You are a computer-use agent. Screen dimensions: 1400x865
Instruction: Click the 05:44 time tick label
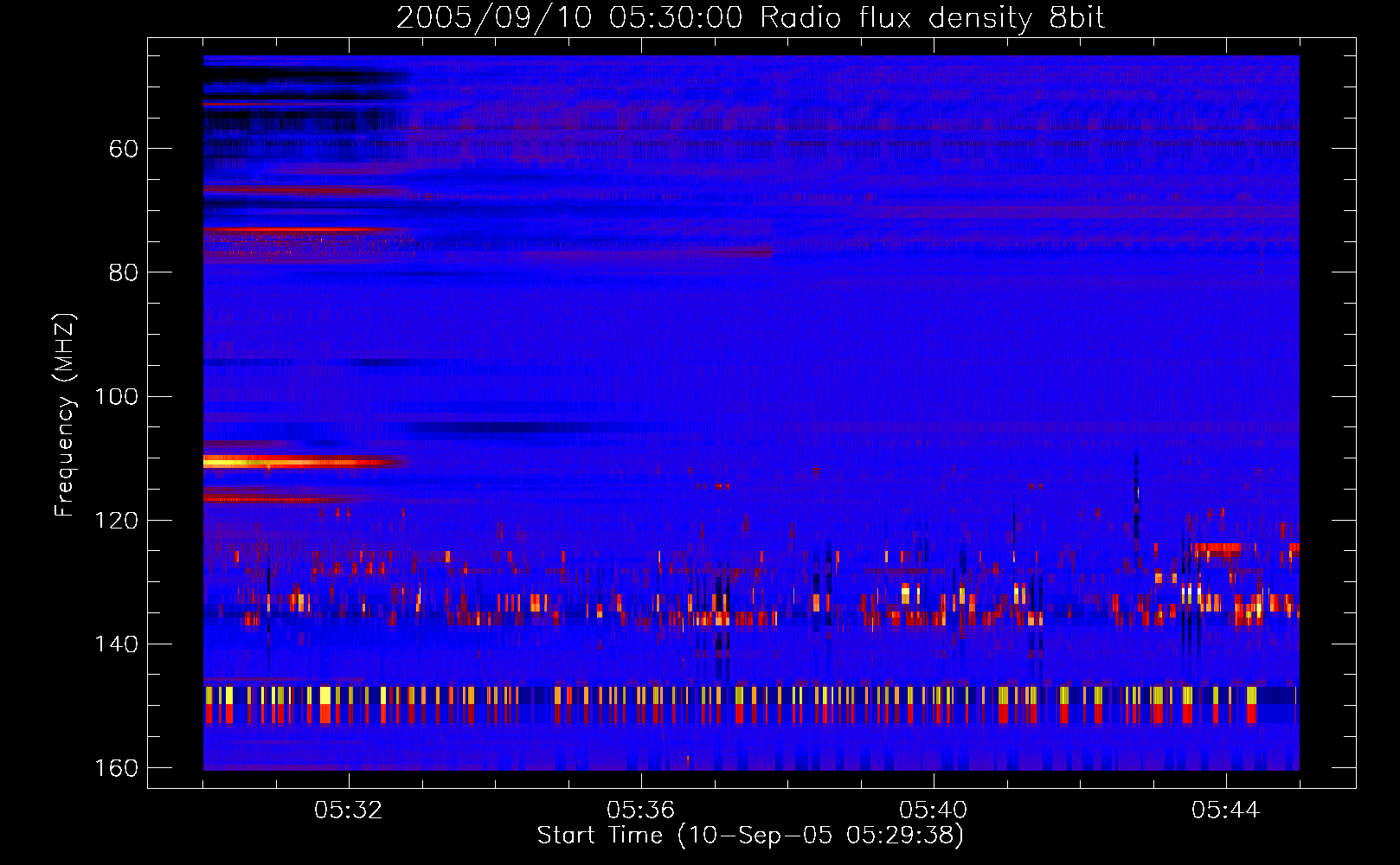tap(1226, 811)
